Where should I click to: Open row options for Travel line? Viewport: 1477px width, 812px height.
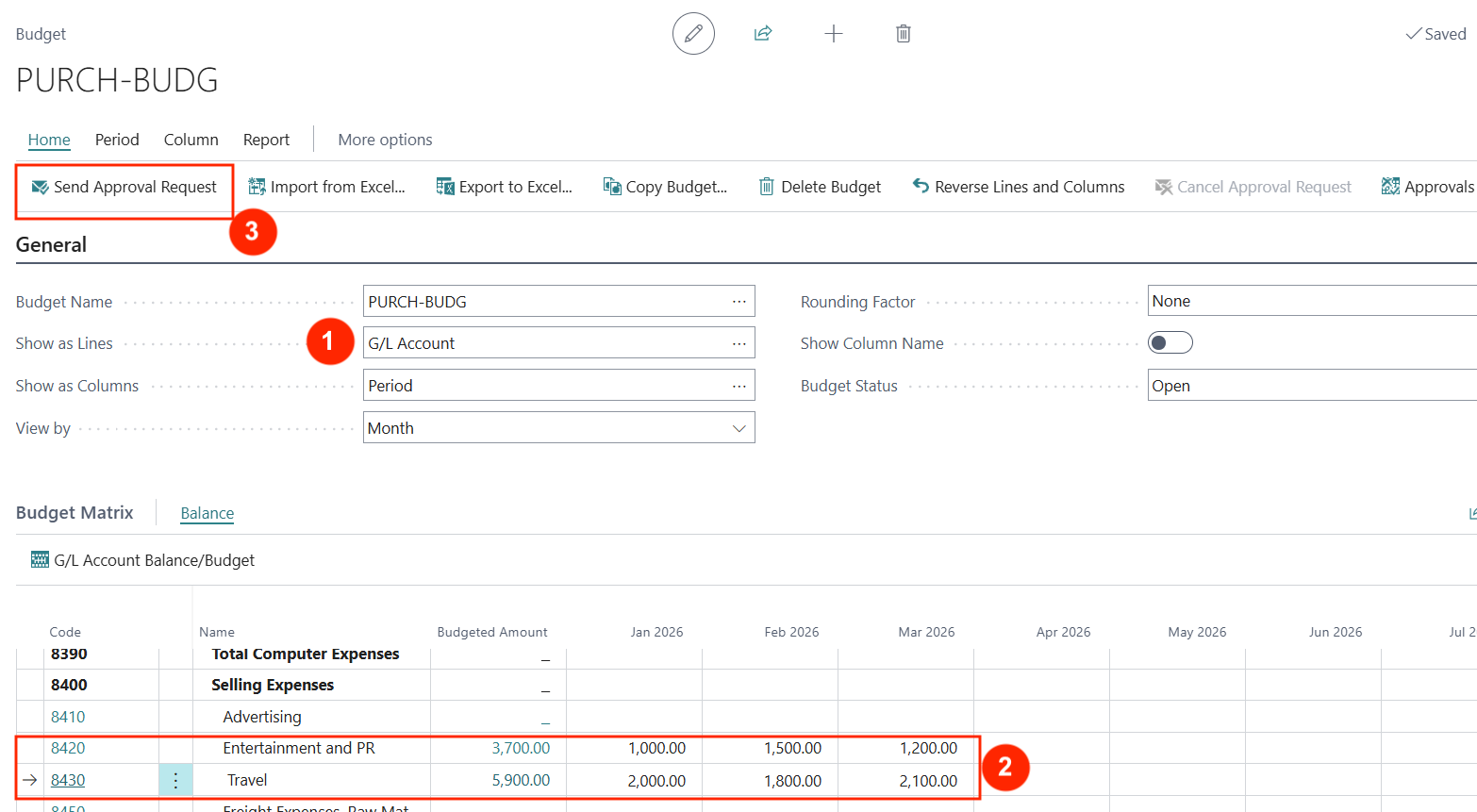175,780
